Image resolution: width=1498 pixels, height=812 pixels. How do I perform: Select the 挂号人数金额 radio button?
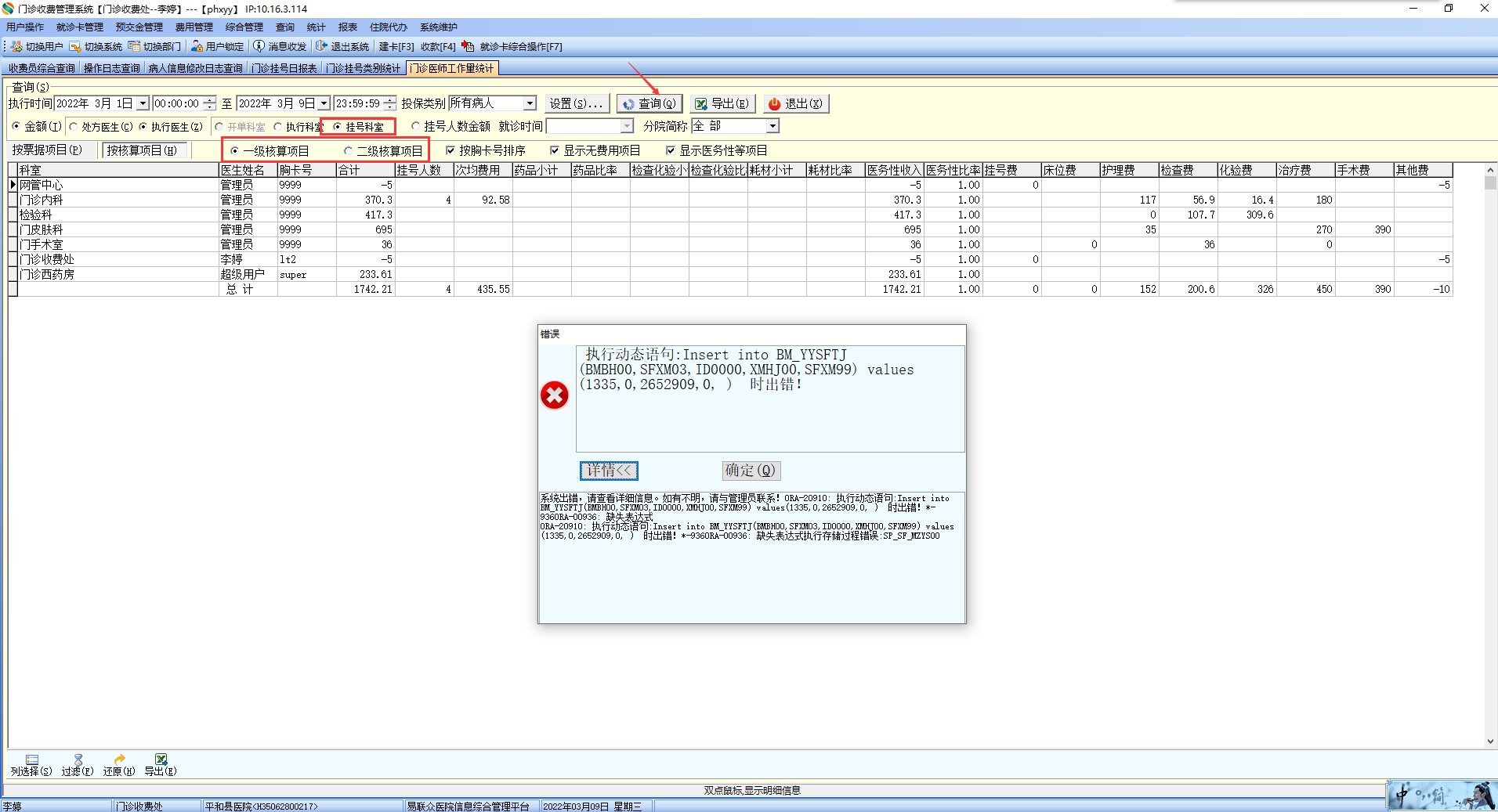415,126
